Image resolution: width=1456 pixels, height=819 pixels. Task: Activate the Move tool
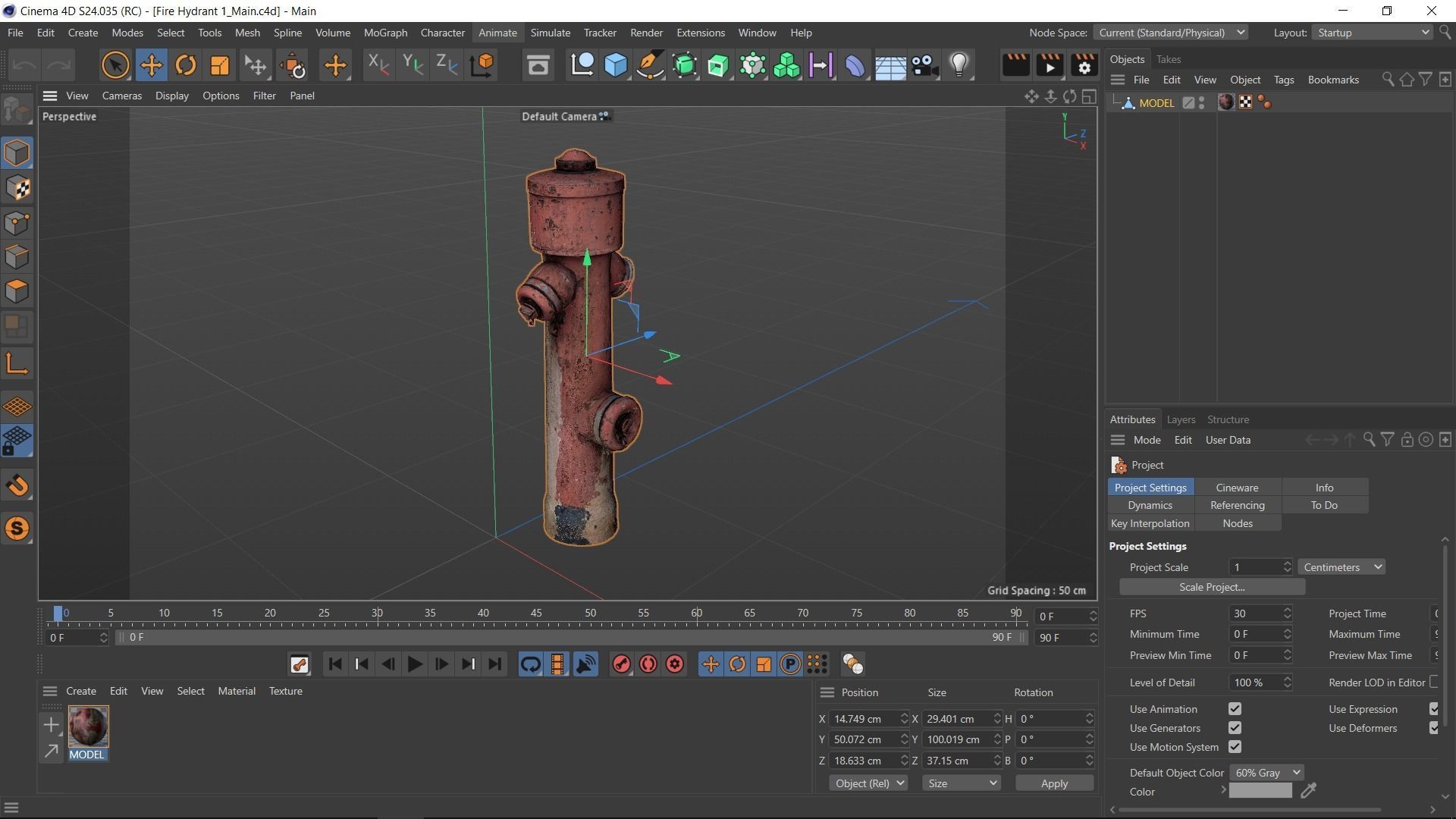point(151,65)
